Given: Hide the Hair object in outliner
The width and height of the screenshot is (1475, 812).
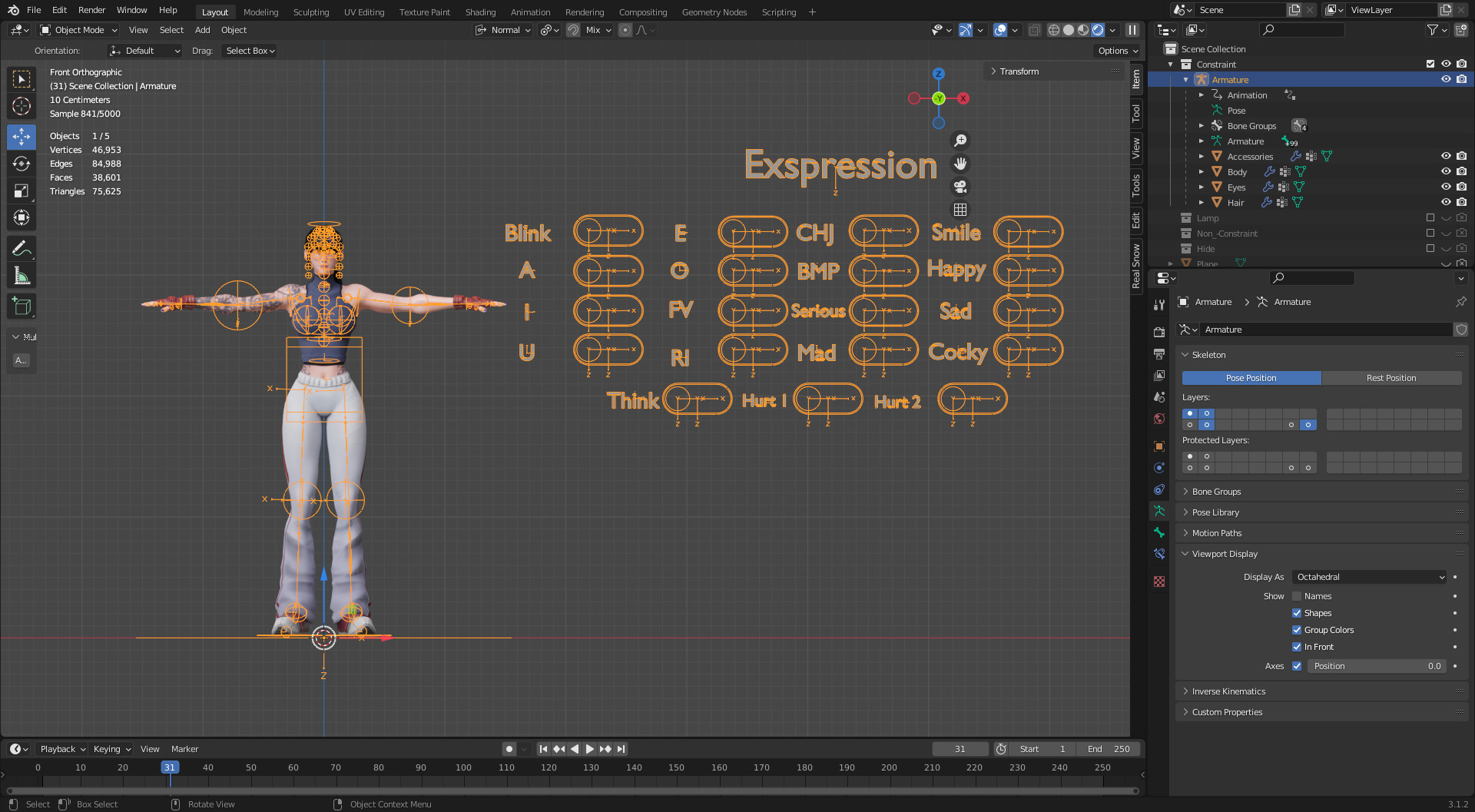Looking at the screenshot, I should (x=1446, y=202).
